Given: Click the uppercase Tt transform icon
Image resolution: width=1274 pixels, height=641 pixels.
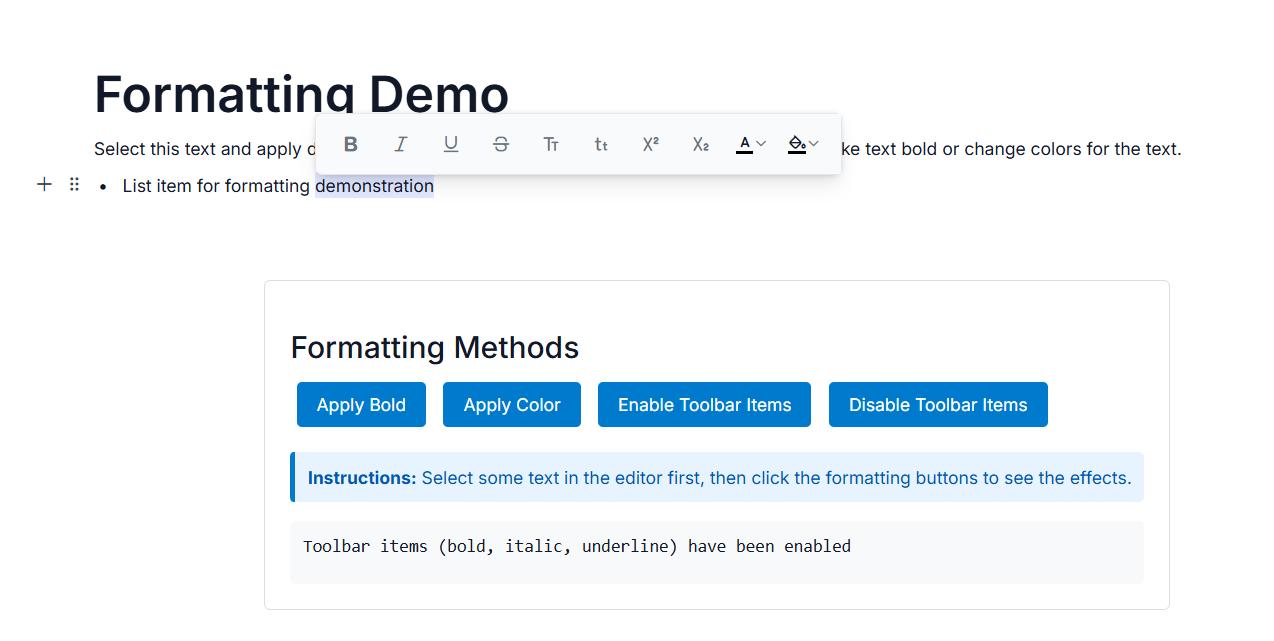Looking at the screenshot, I should 550,144.
